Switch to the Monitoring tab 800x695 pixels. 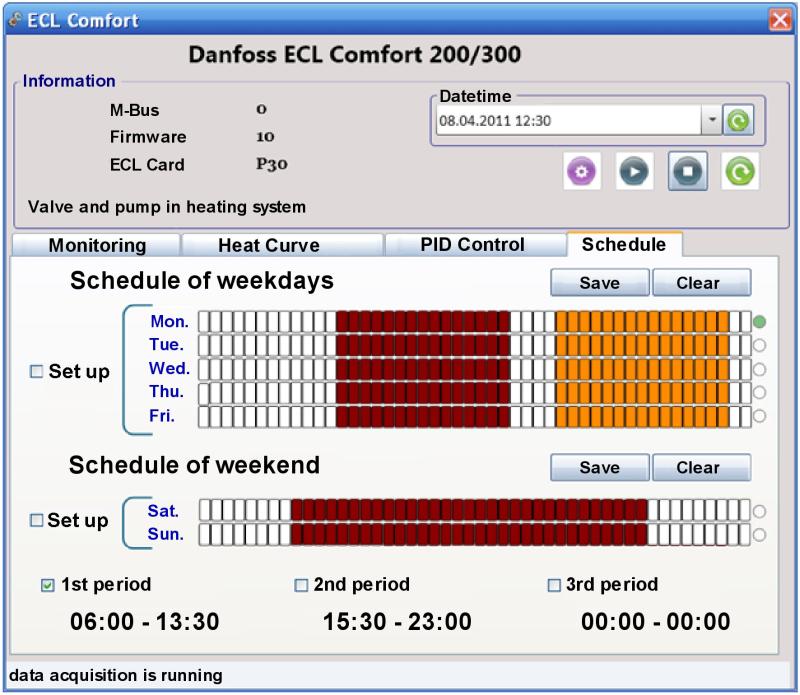pos(97,245)
